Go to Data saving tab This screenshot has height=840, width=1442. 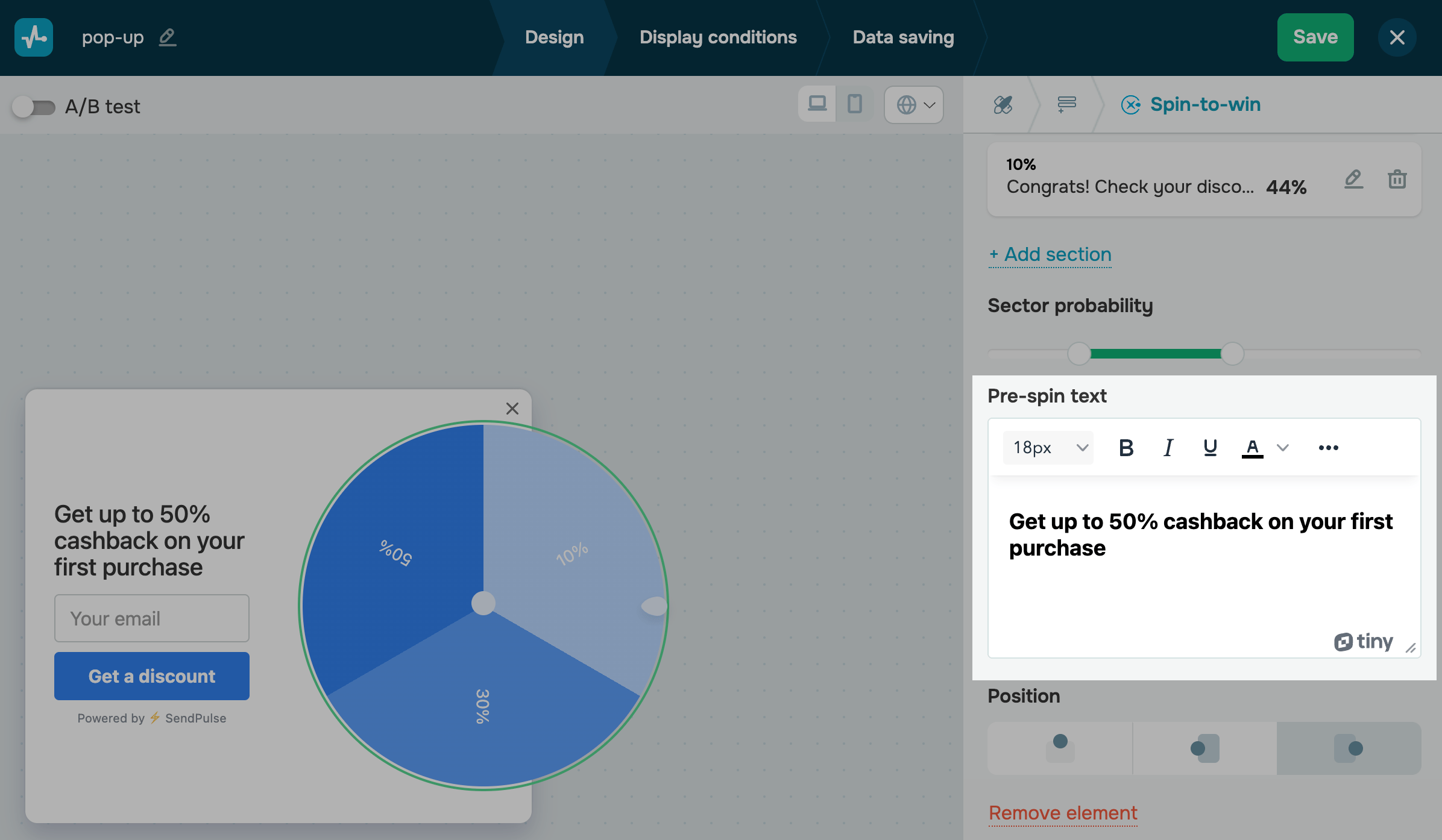pyautogui.click(x=903, y=37)
